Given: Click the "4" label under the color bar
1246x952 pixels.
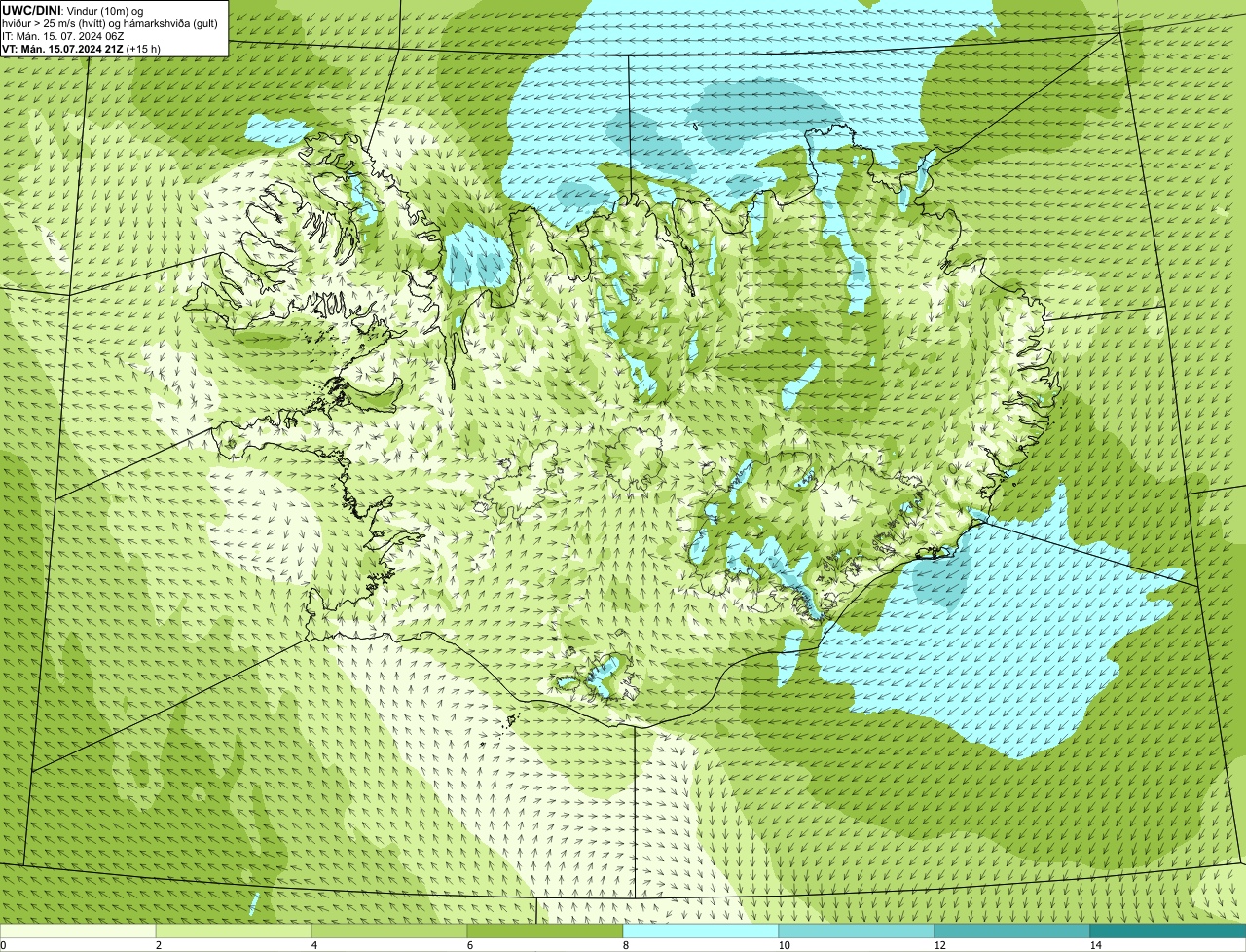Looking at the screenshot, I should (313, 945).
